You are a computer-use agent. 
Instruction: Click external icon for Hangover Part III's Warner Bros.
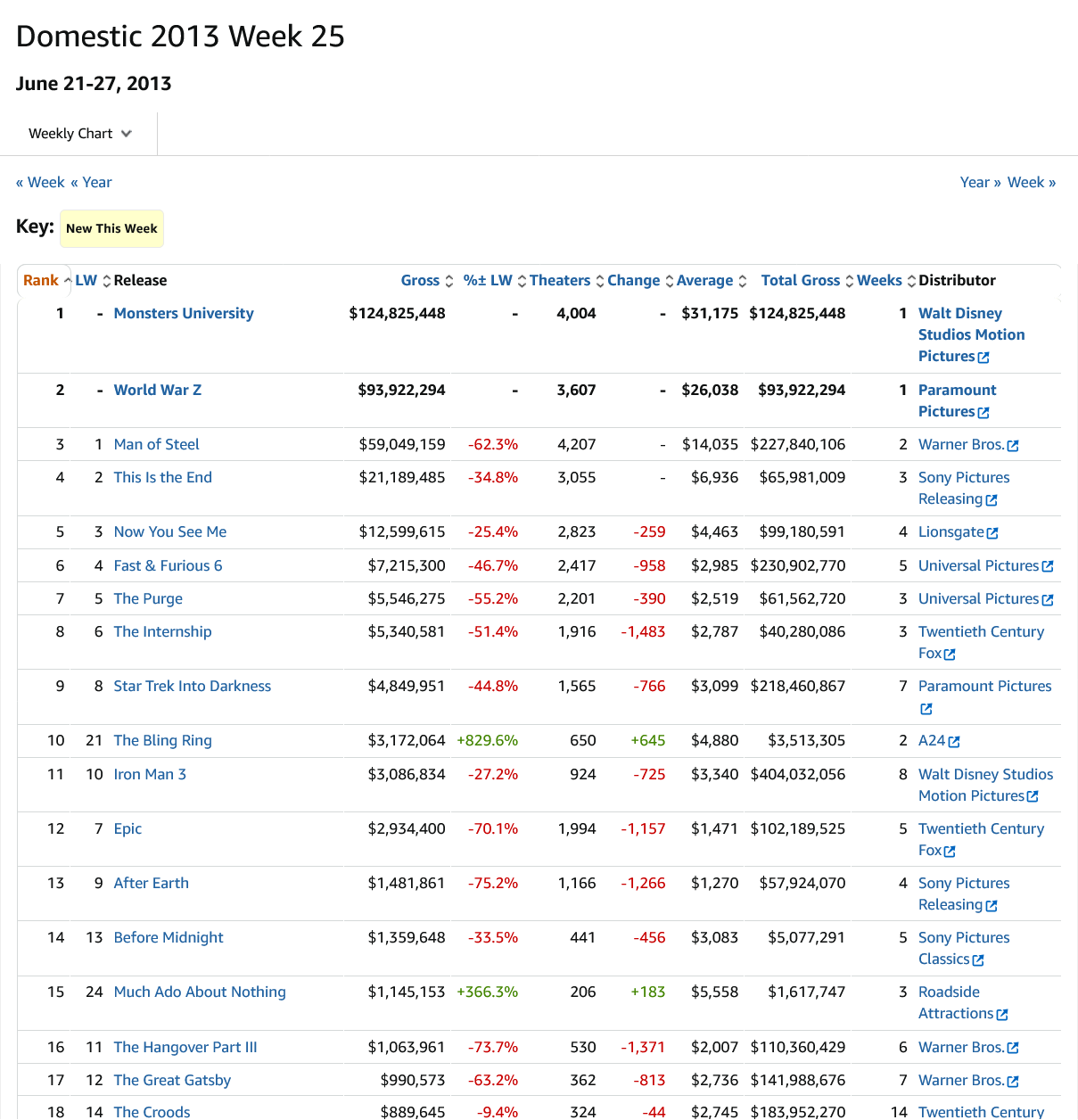click(x=1013, y=1048)
